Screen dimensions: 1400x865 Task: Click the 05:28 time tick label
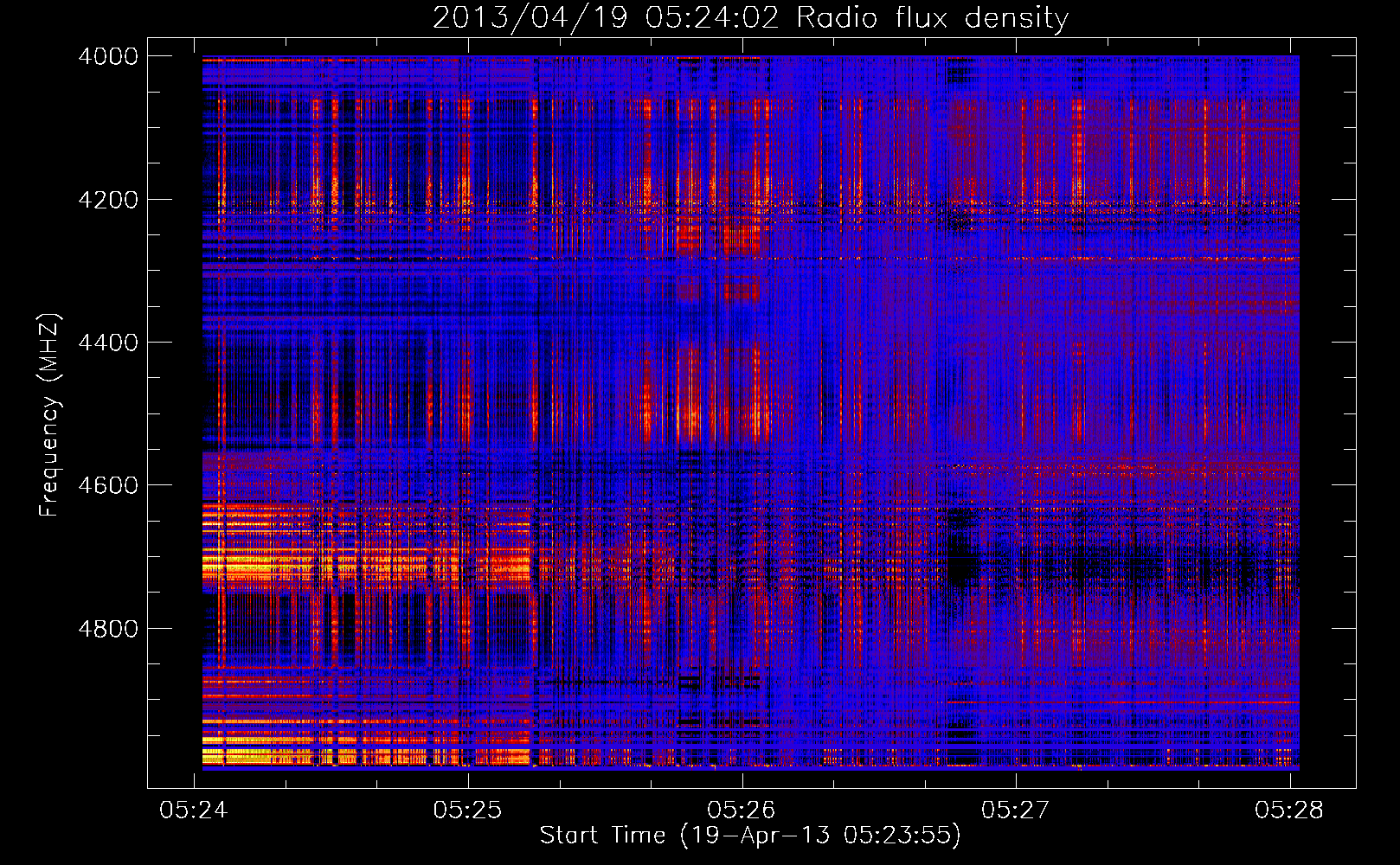pyautogui.click(x=1289, y=810)
